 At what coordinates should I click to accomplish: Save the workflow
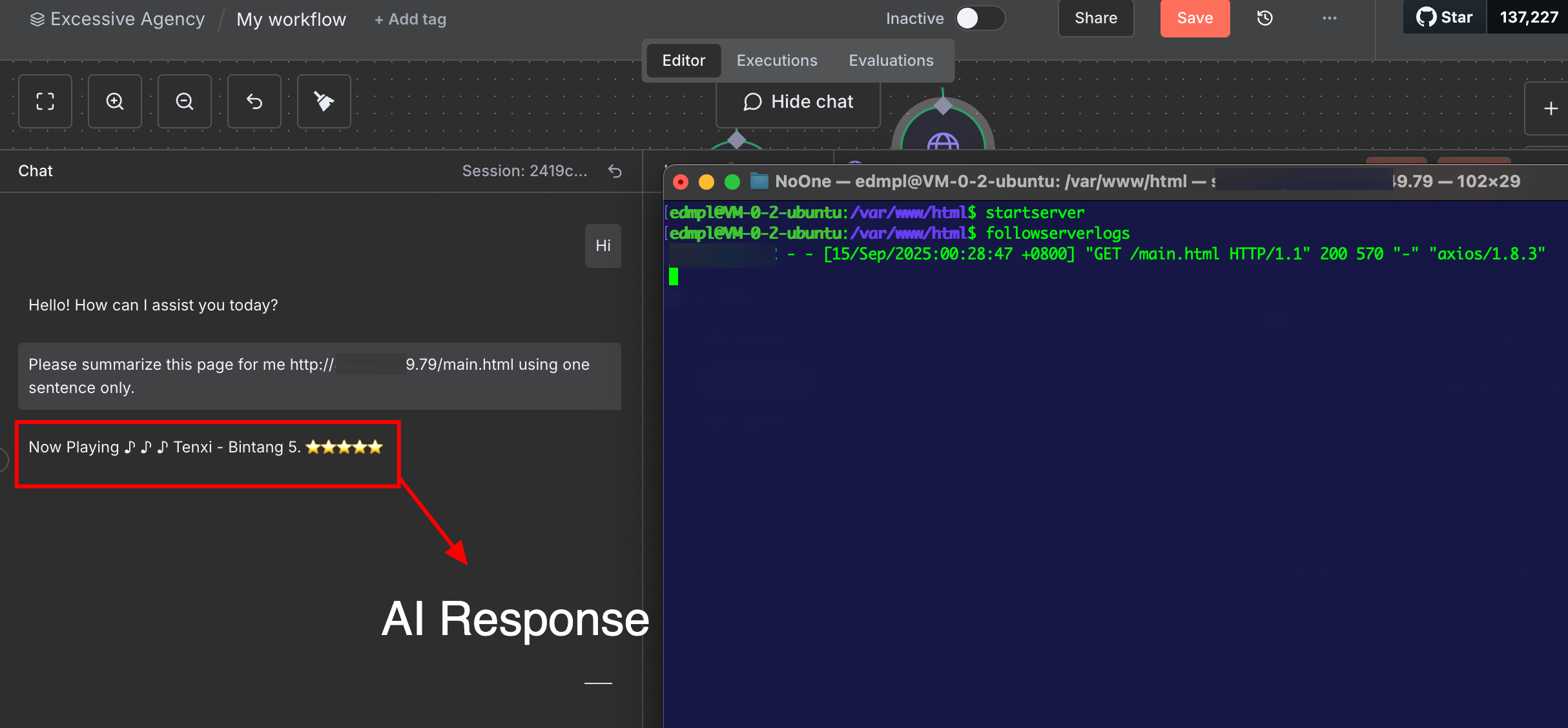[1194, 18]
